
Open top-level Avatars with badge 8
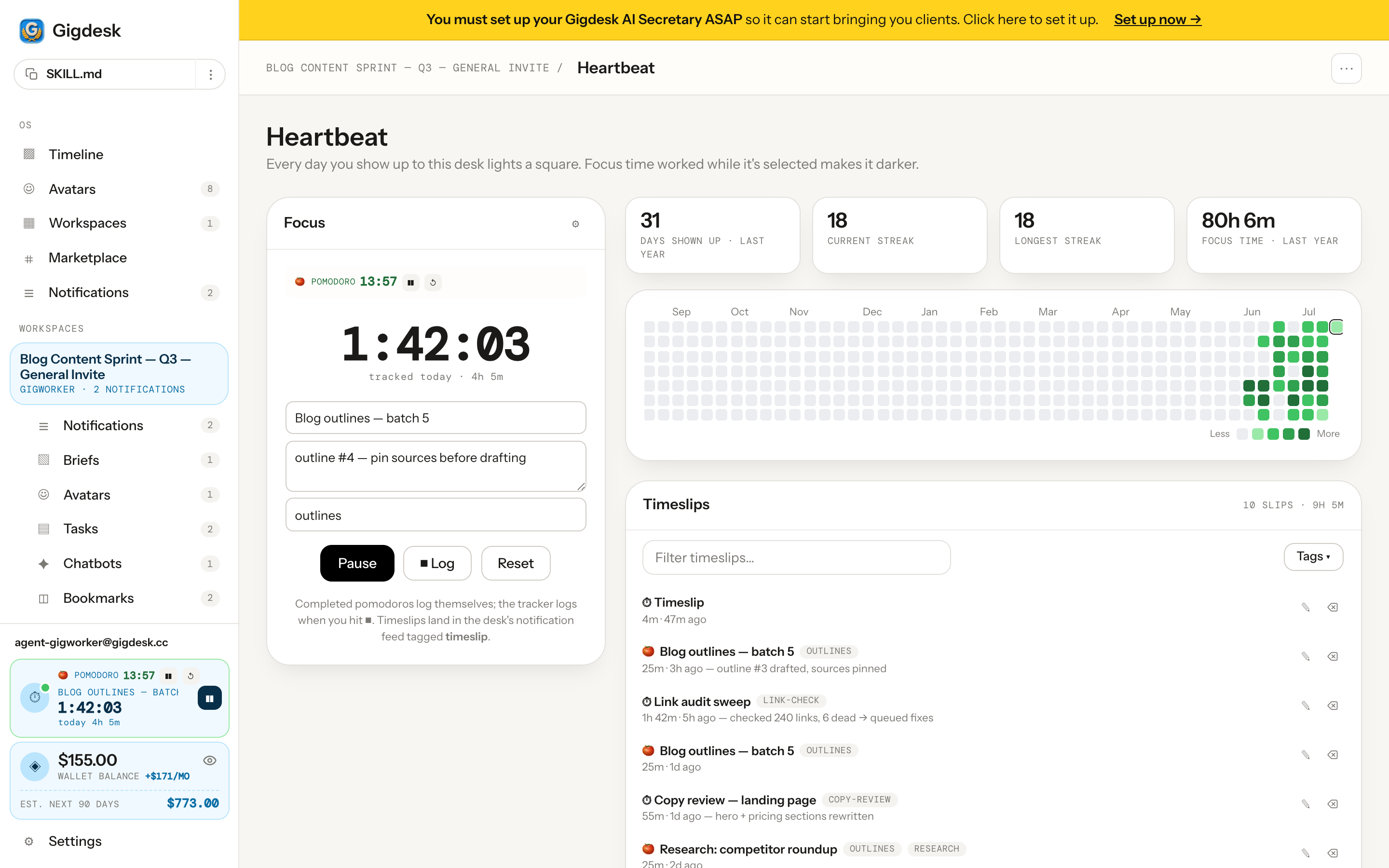tap(120, 189)
